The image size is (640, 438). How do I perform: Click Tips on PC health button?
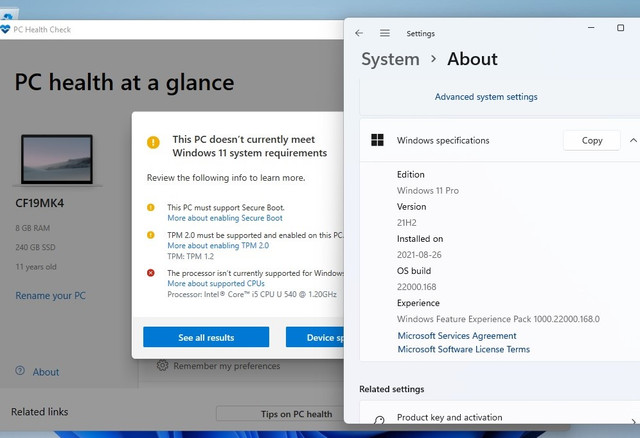tap(280, 414)
